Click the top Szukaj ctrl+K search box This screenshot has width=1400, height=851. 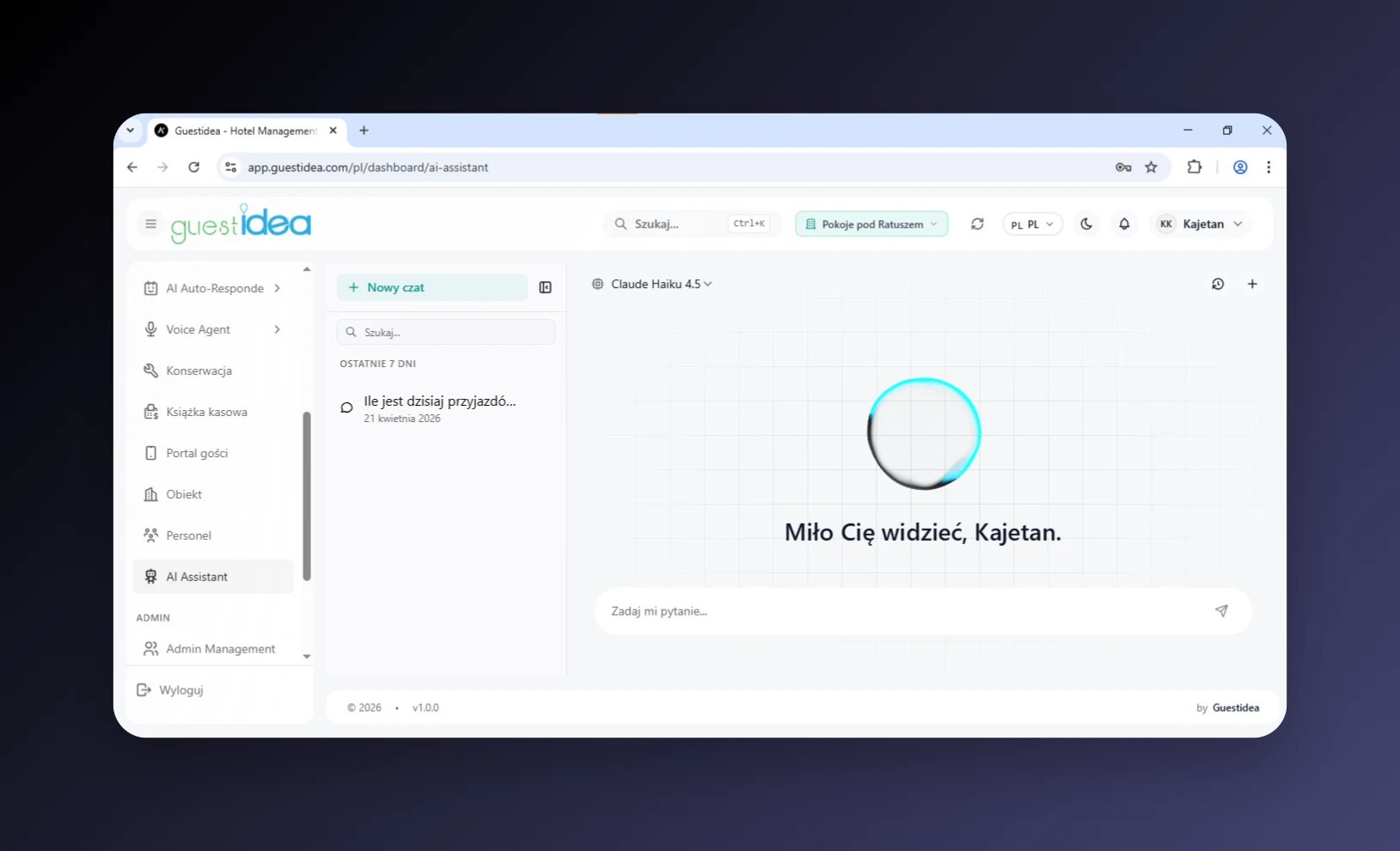692,224
